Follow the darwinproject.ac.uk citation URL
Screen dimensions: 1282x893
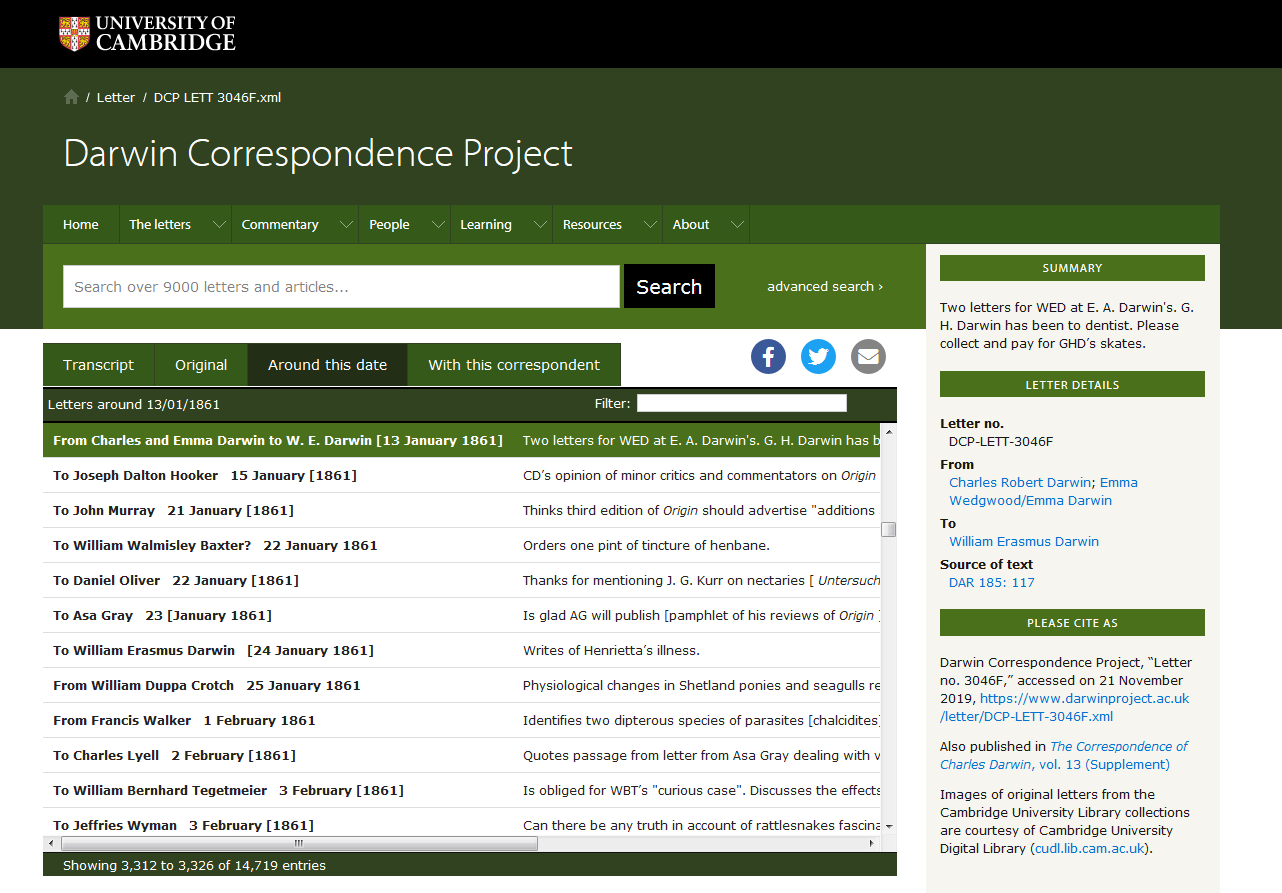tap(1065, 707)
